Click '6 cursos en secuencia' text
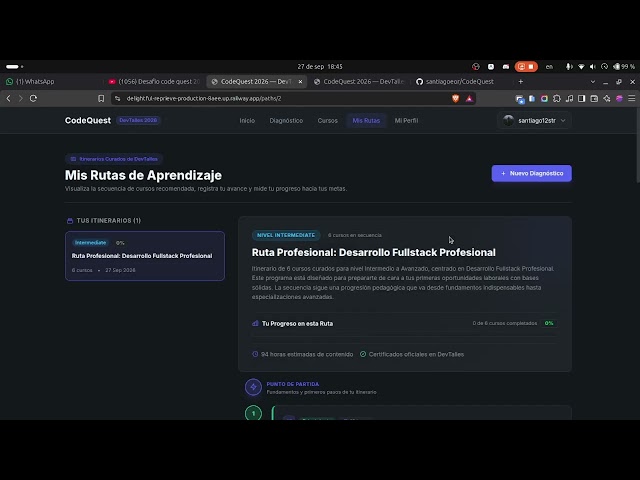The image size is (640, 480). coord(355,235)
